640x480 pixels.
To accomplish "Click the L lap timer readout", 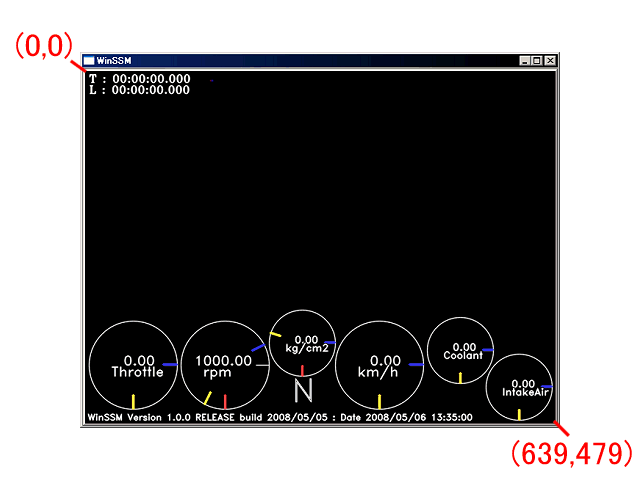I will pos(138,90).
